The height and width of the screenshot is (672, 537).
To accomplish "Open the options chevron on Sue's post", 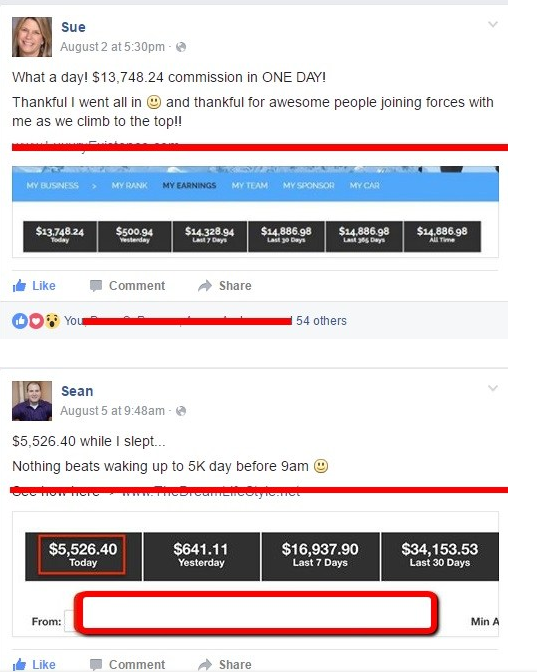I will 493,24.
